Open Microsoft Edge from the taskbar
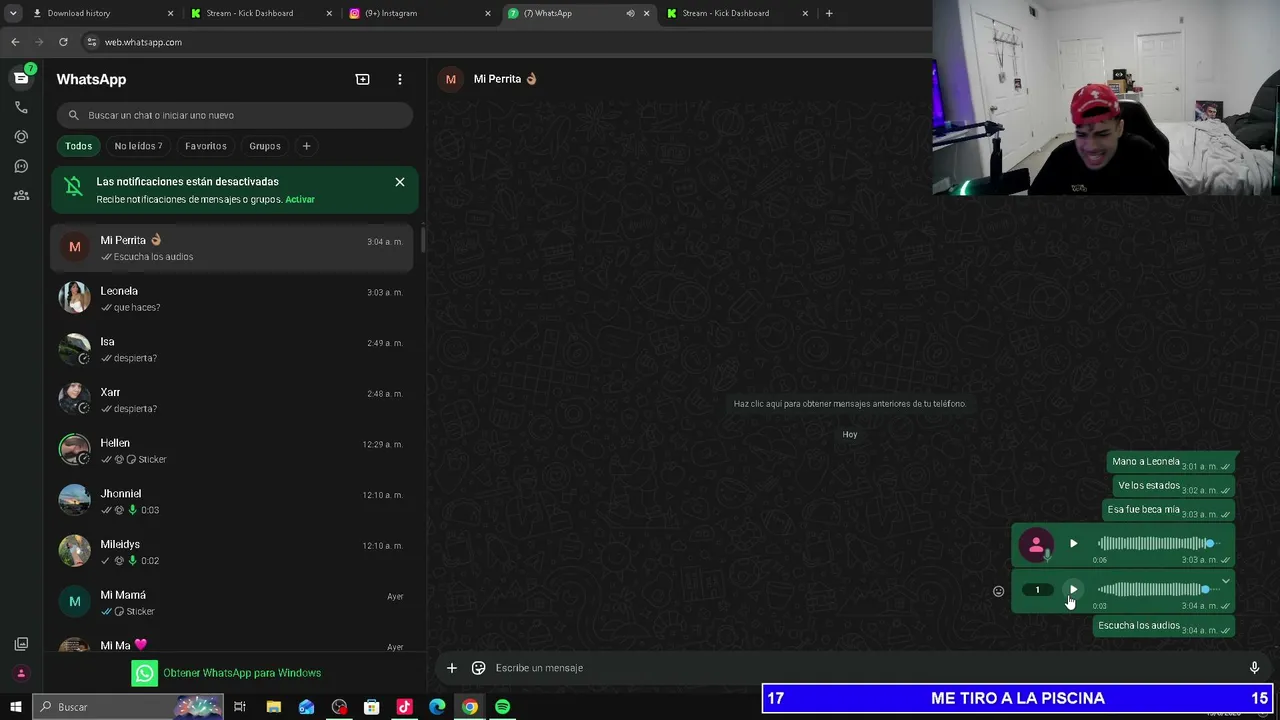 click(x=437, y=707)
